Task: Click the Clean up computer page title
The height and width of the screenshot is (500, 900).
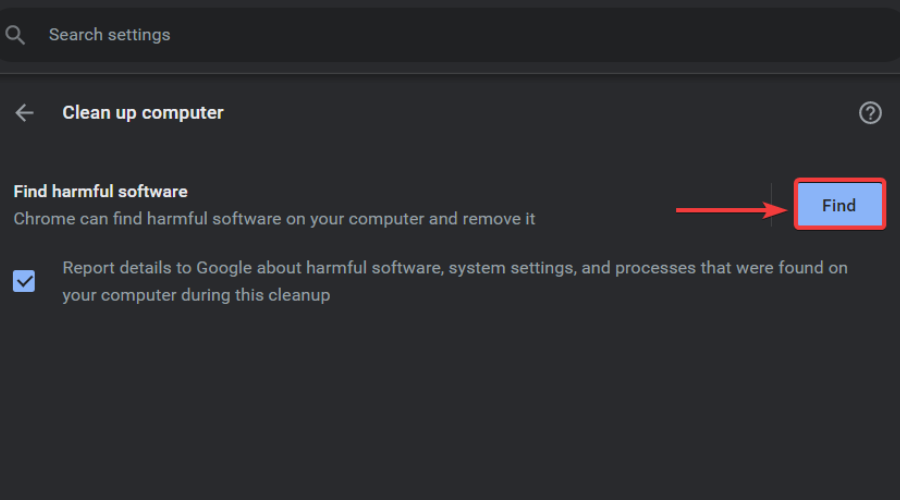Action: click(x=143, y=113)
